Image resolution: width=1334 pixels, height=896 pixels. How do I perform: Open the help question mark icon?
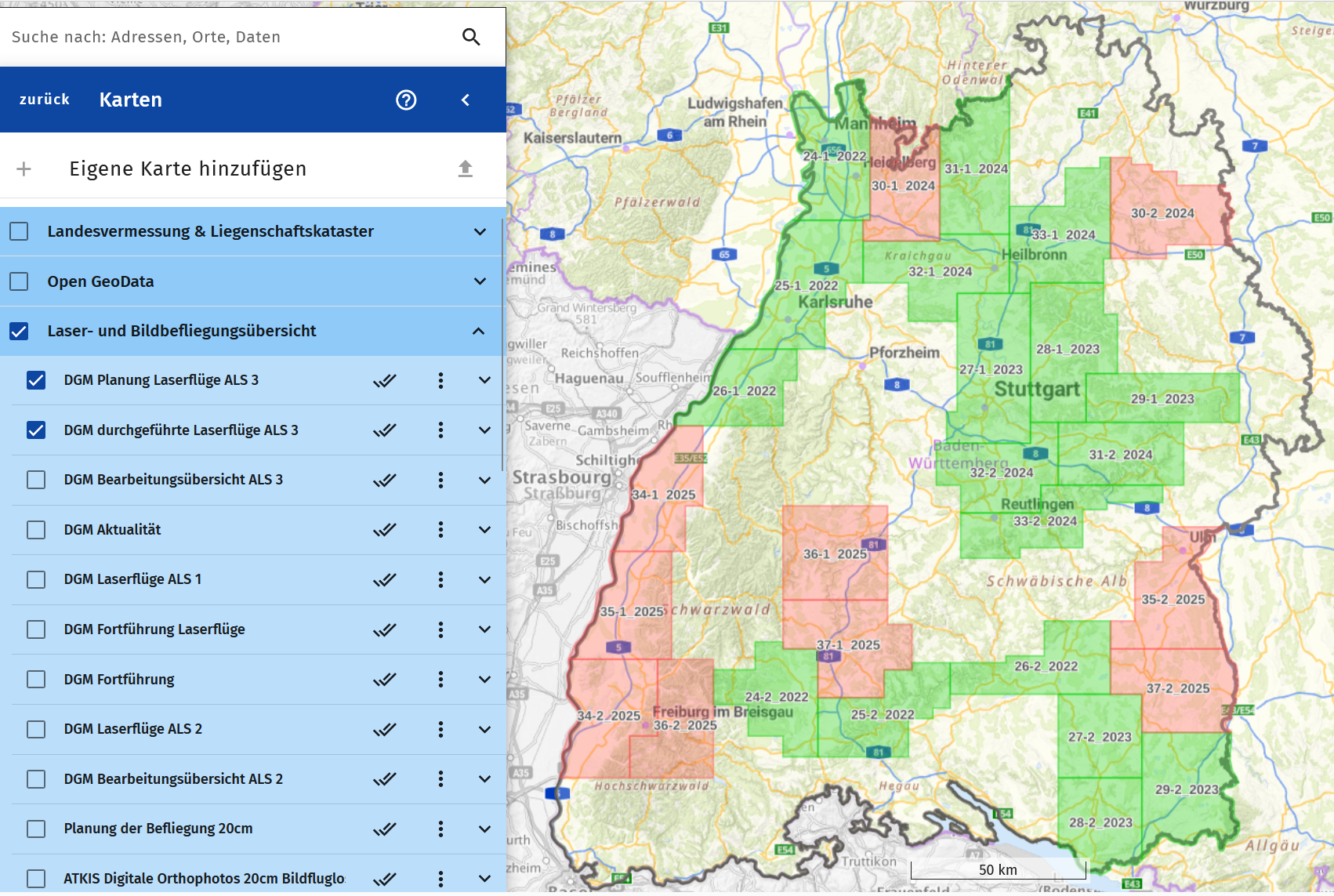(x=406, y=100)
